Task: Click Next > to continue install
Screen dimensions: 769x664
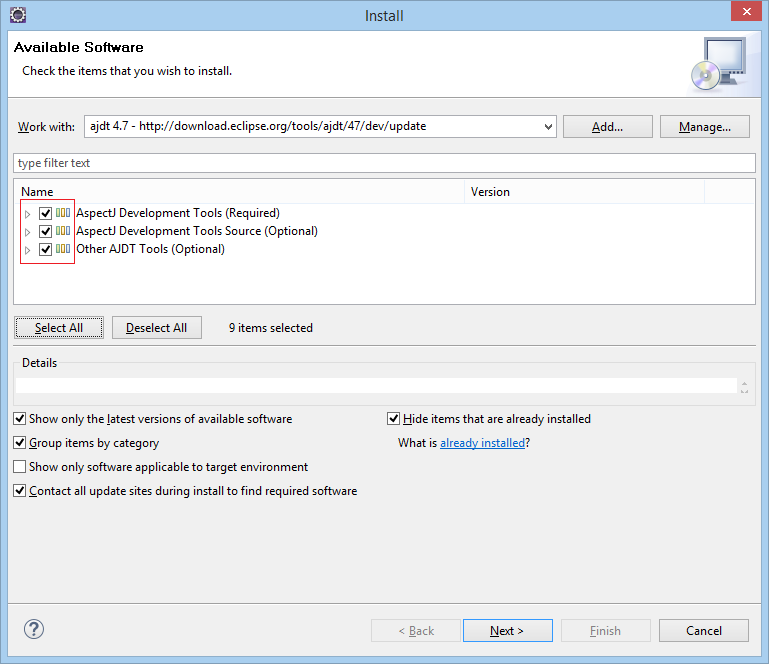Action: [x=508, y=631]
